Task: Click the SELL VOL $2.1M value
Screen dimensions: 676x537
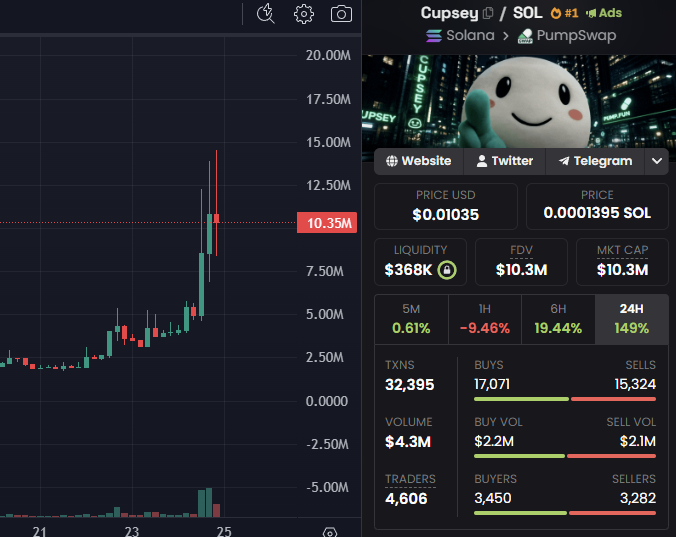Action: click(638, 441)
